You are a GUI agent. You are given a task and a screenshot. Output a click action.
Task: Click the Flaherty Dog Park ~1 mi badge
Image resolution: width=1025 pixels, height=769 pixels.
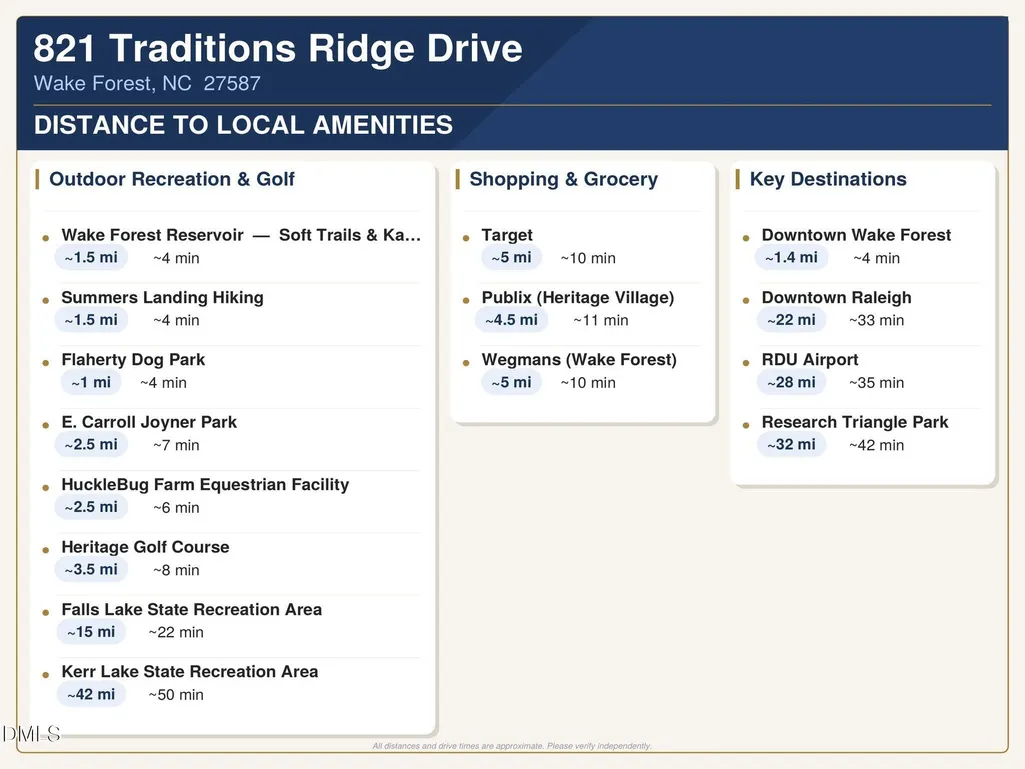pos(91,383)
